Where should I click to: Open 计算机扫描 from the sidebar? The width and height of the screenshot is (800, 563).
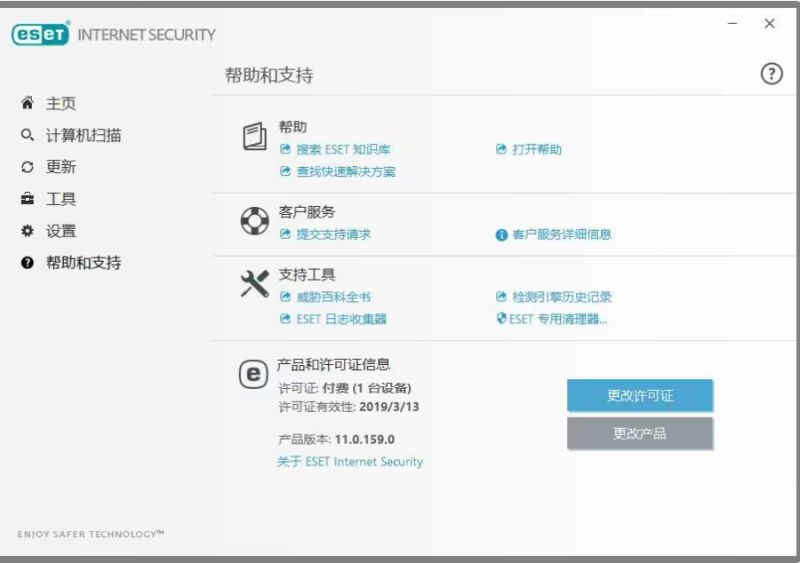pos(84,135)
